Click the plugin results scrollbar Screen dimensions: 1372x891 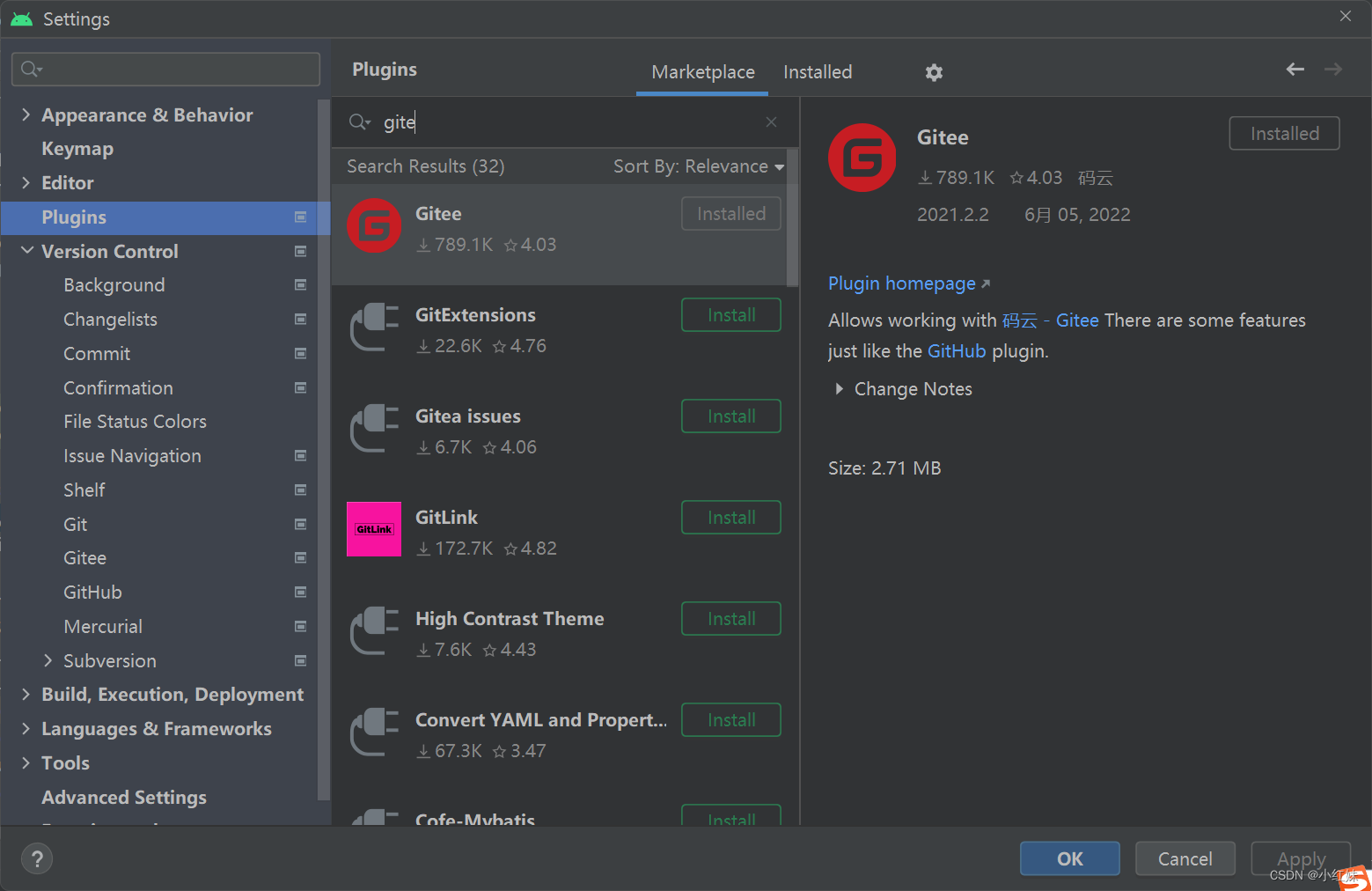pos(792,220)
